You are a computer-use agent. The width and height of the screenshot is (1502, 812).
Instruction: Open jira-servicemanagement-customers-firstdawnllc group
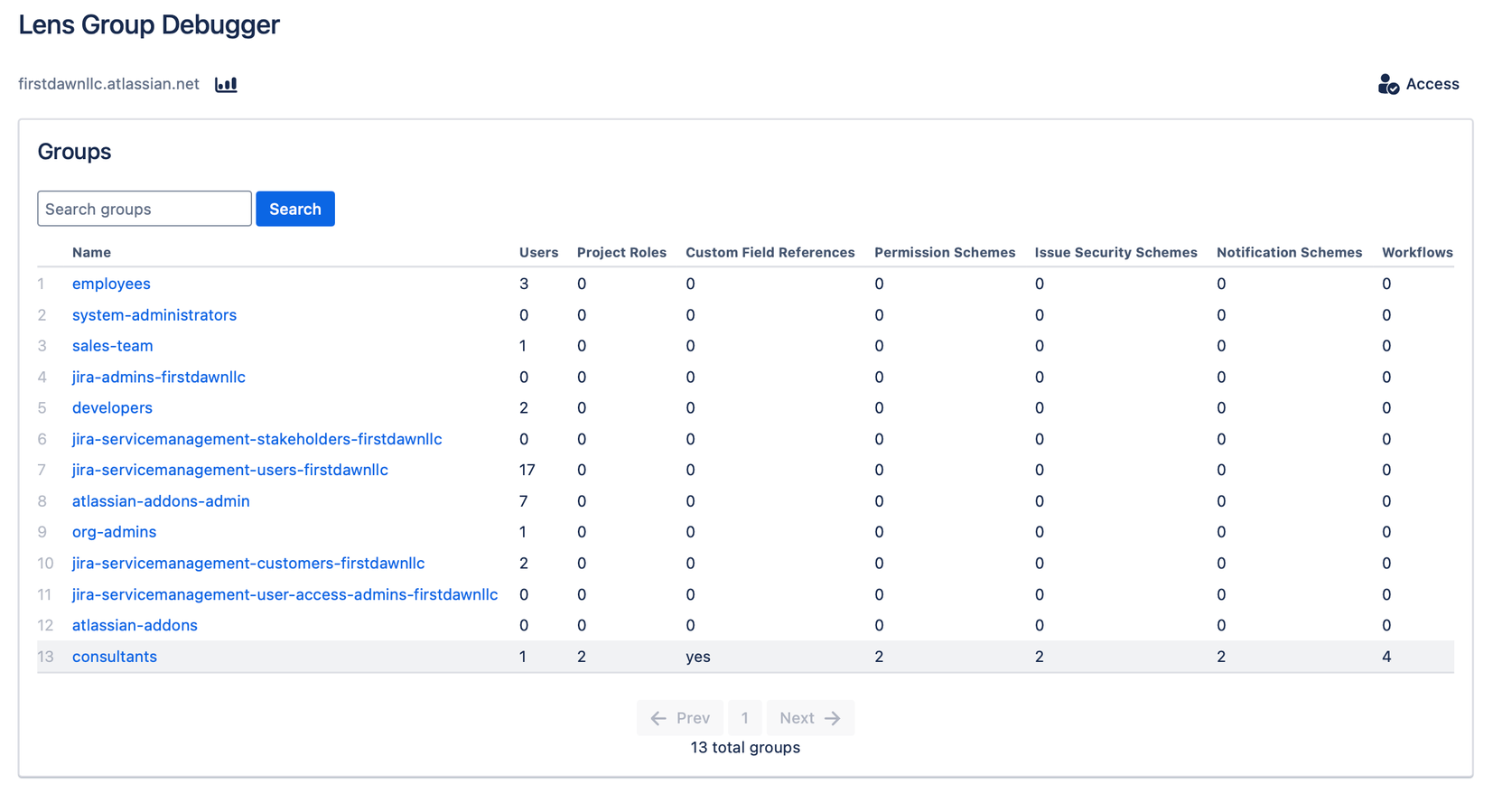pos(248,564)
